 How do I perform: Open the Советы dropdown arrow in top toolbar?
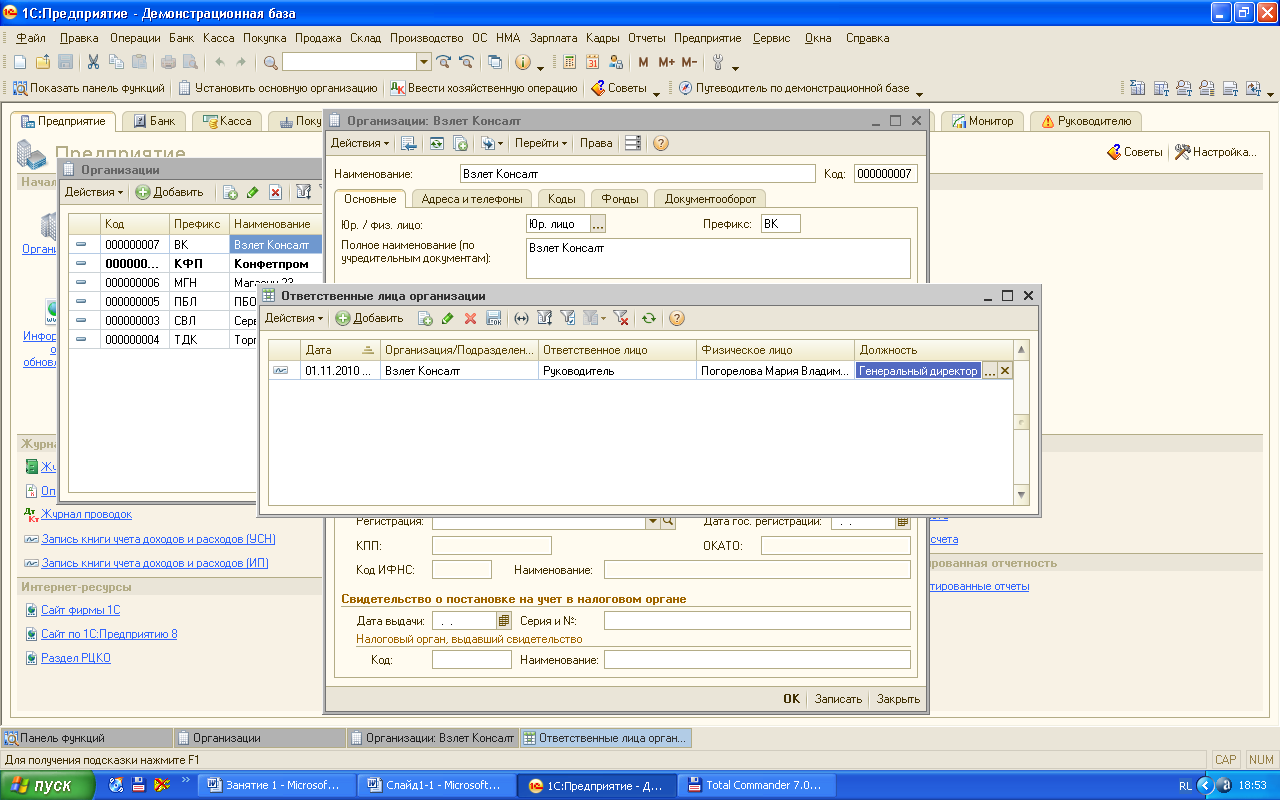click(x=656, y=93)
